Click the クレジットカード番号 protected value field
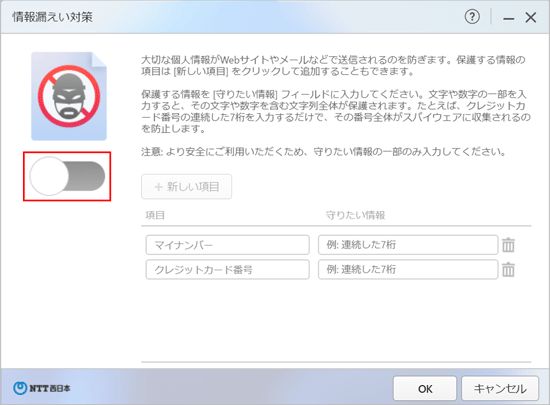 coord(408,269)
